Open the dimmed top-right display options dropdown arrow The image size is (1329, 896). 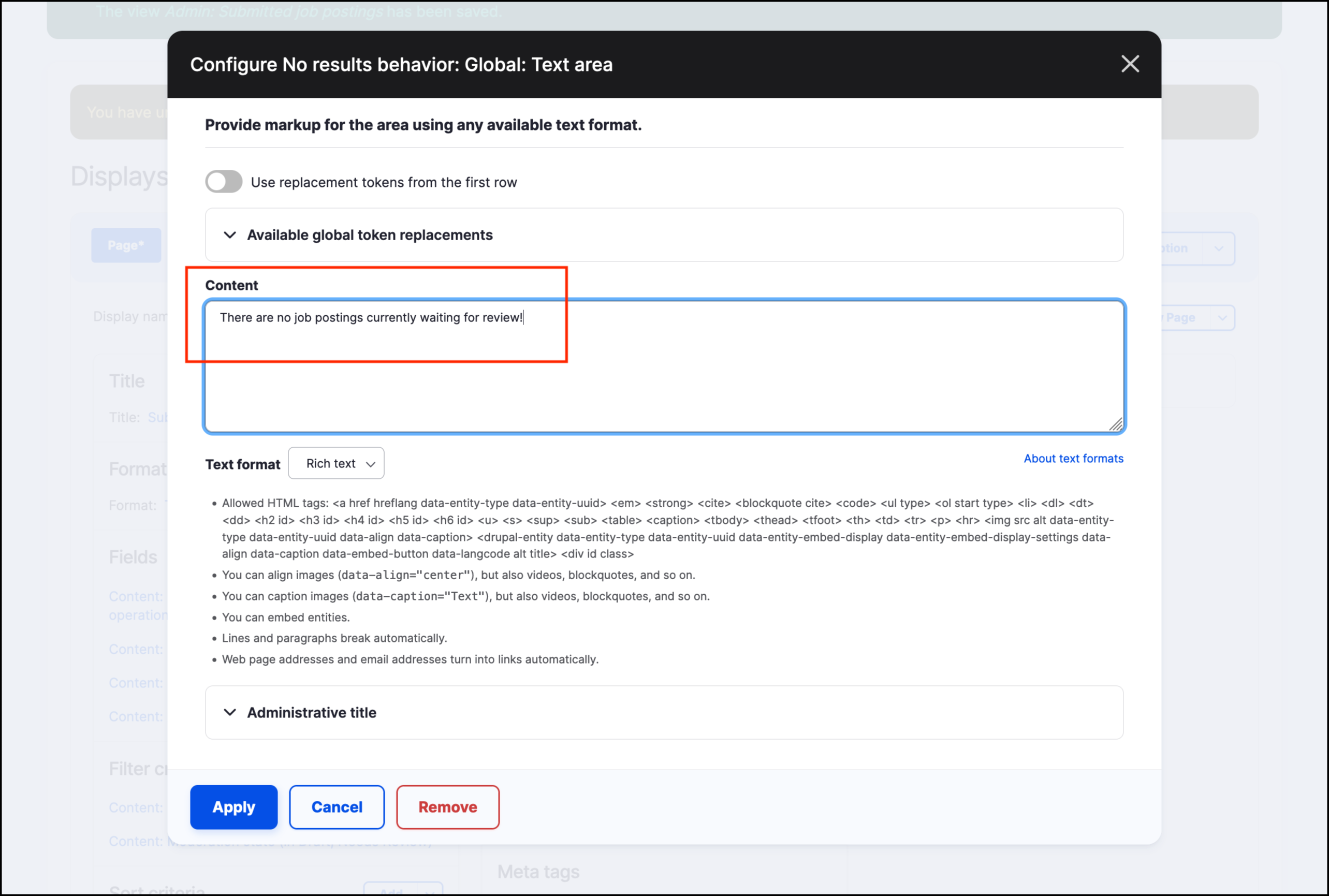tap(1219, 248)
